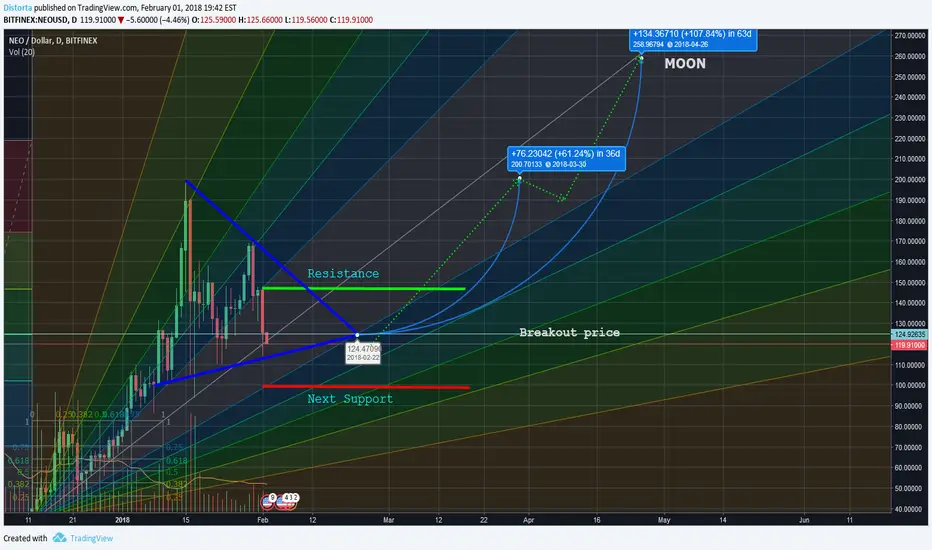Click the 200.00000 price axis label

pos(909,180)
